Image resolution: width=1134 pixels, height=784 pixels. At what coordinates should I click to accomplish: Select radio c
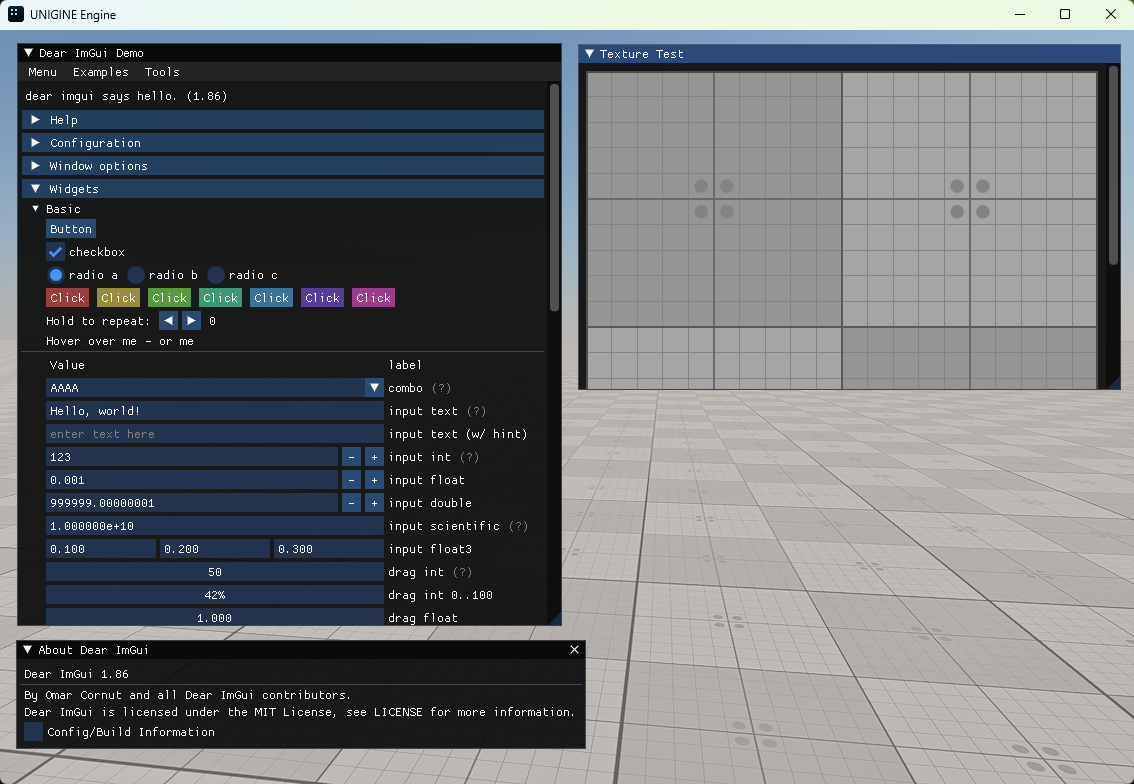pyautogui.click(x=215, y=274)
